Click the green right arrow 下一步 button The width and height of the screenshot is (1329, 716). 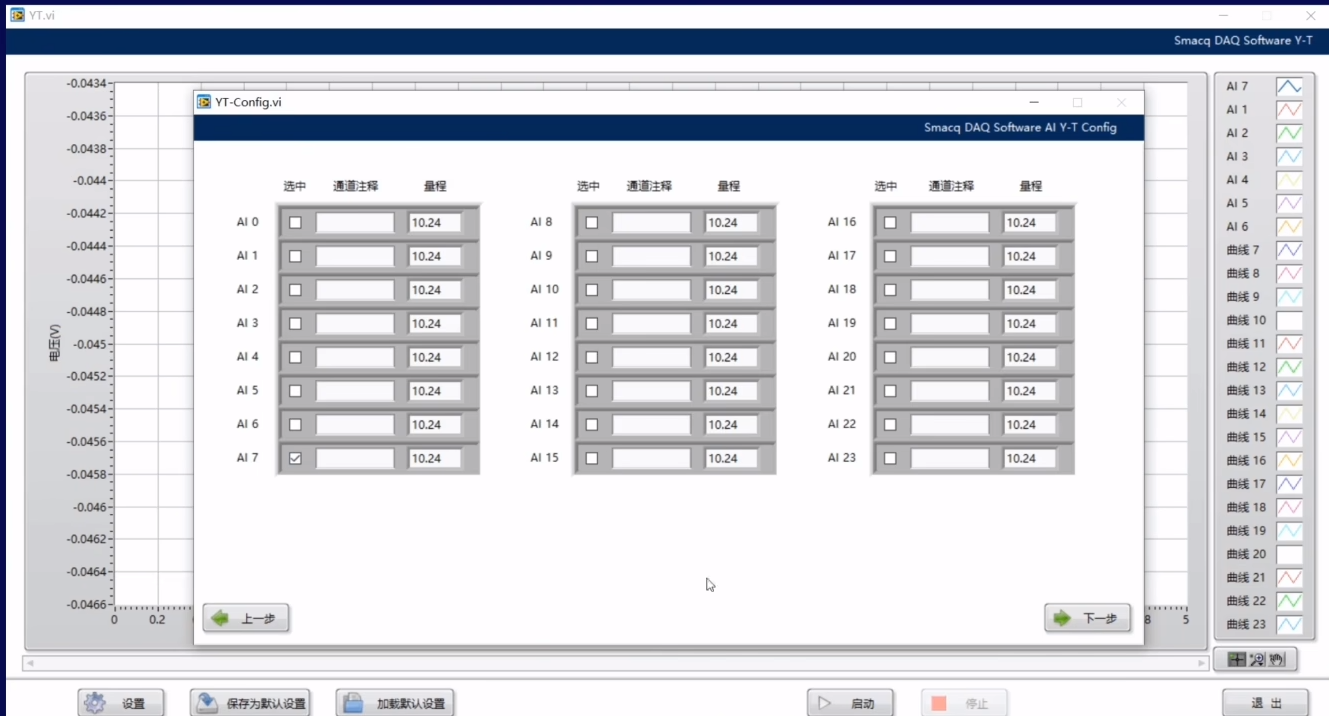[1087, 619]
